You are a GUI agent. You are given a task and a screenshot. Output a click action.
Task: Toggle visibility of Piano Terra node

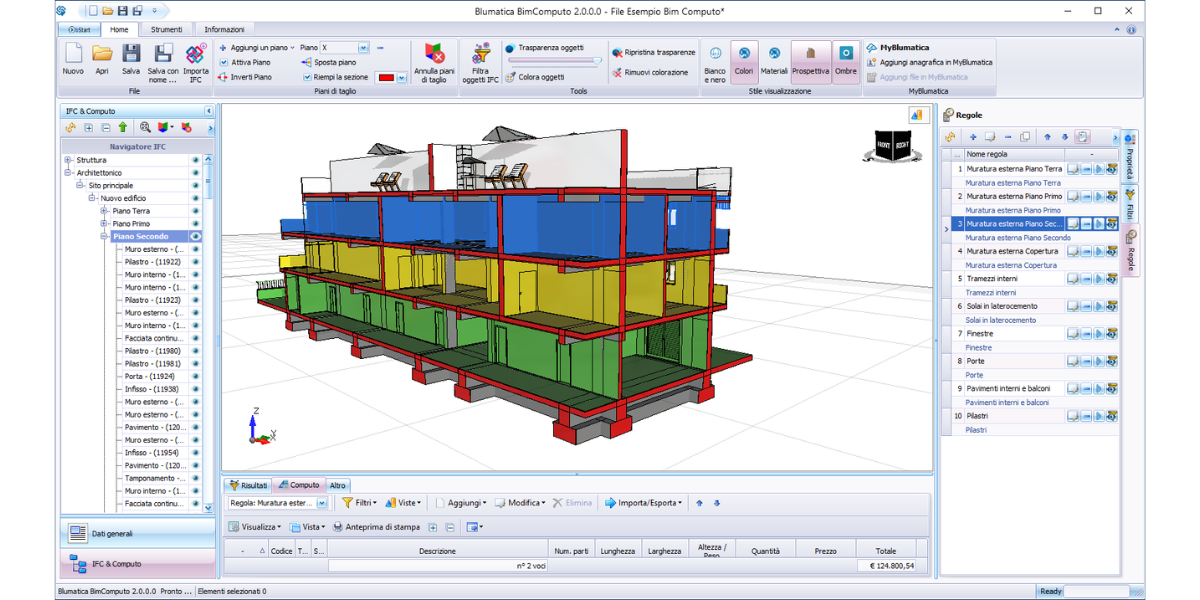point(195,211)
